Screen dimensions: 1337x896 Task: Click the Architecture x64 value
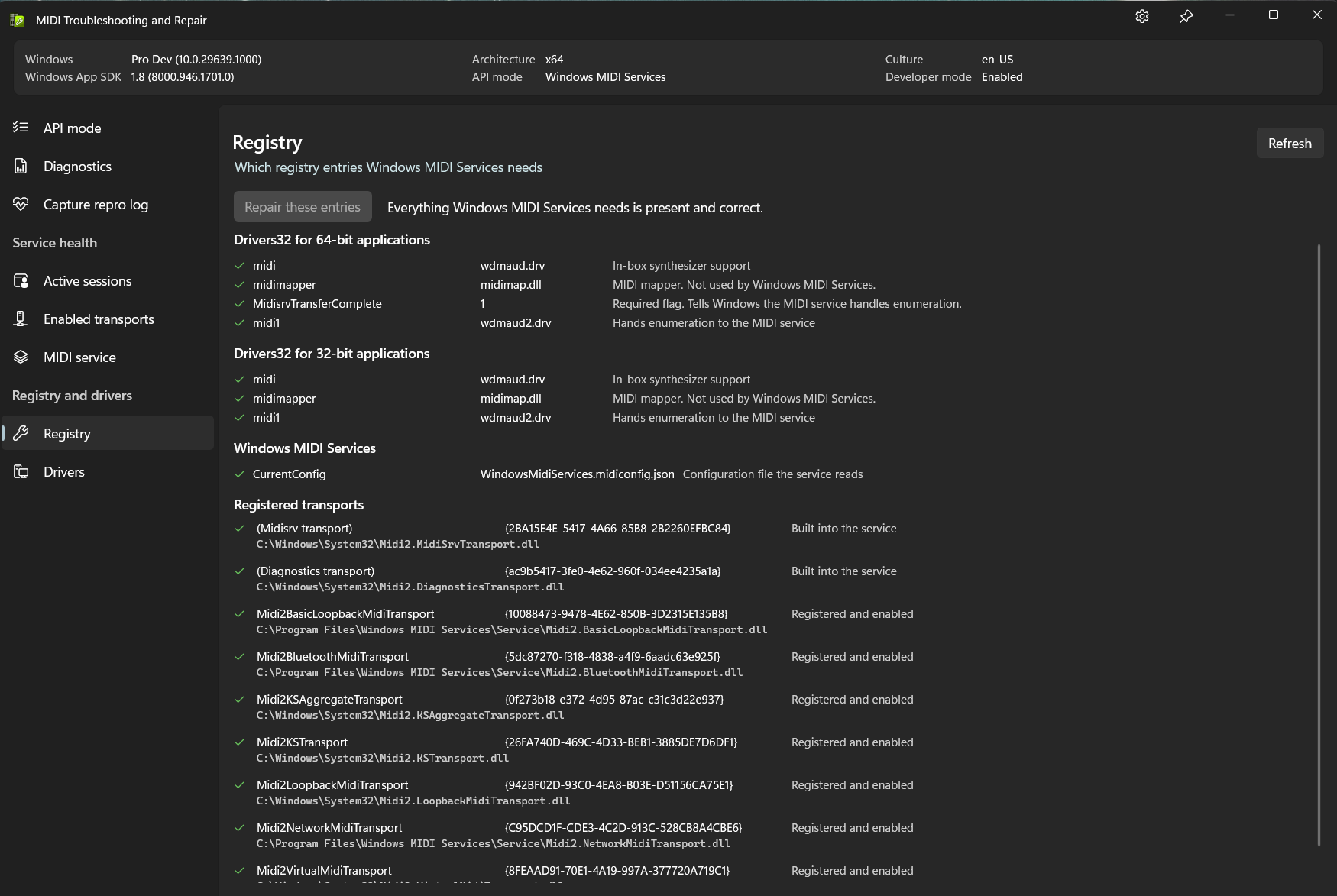point(554,60)
